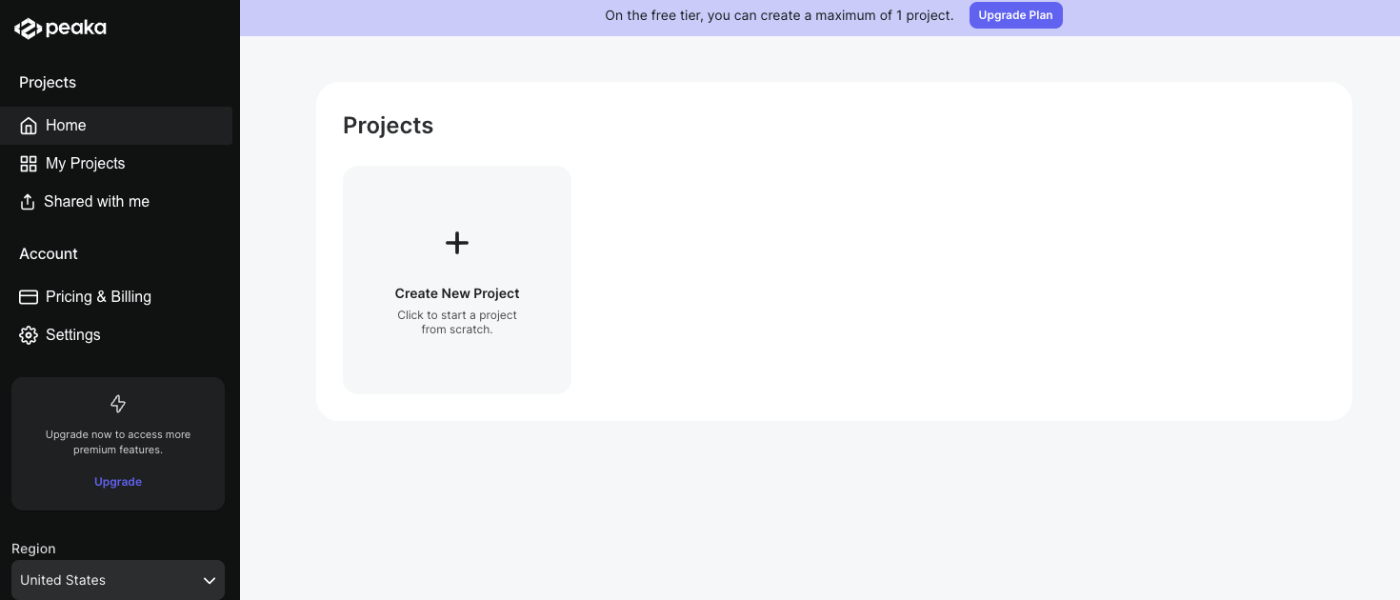Click the Home house icon
1400x600 pixels.
tap(28, 126)
